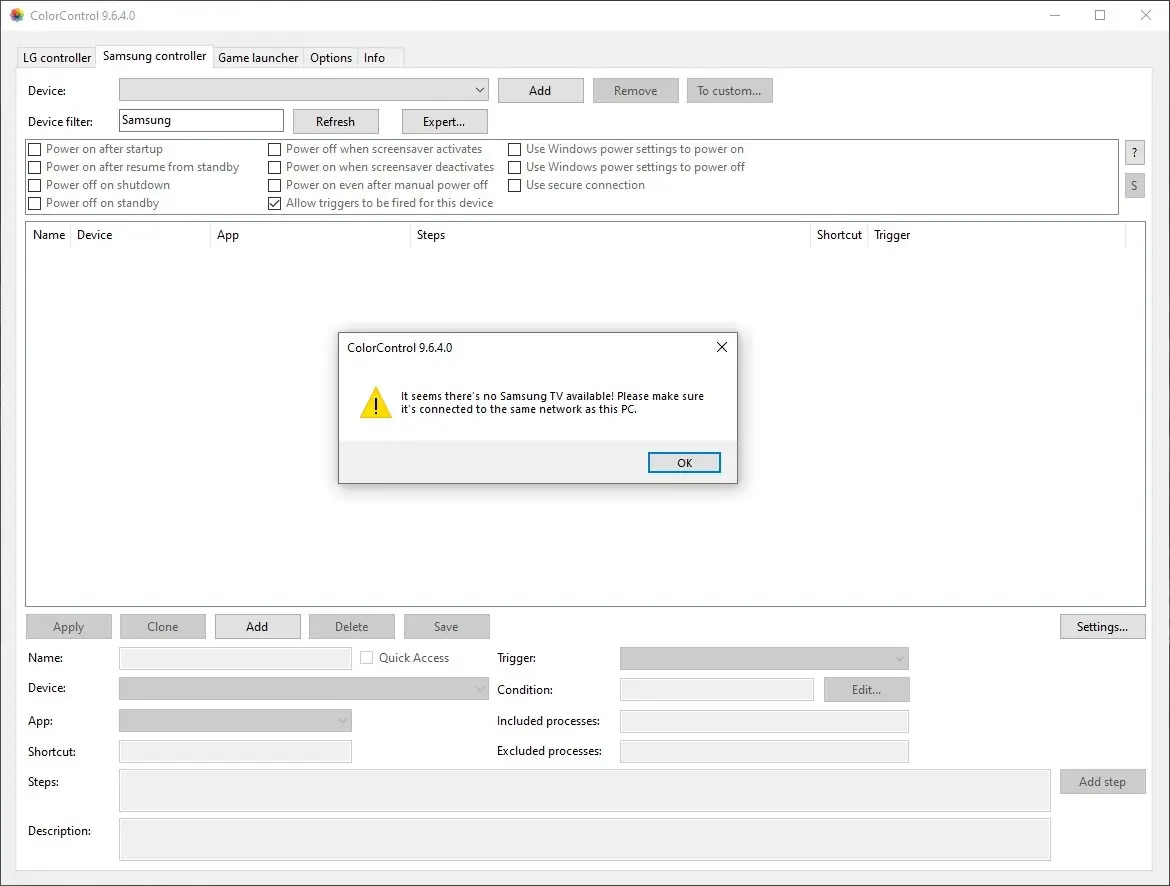Select the Samsung controller tab

pos(154,56)
